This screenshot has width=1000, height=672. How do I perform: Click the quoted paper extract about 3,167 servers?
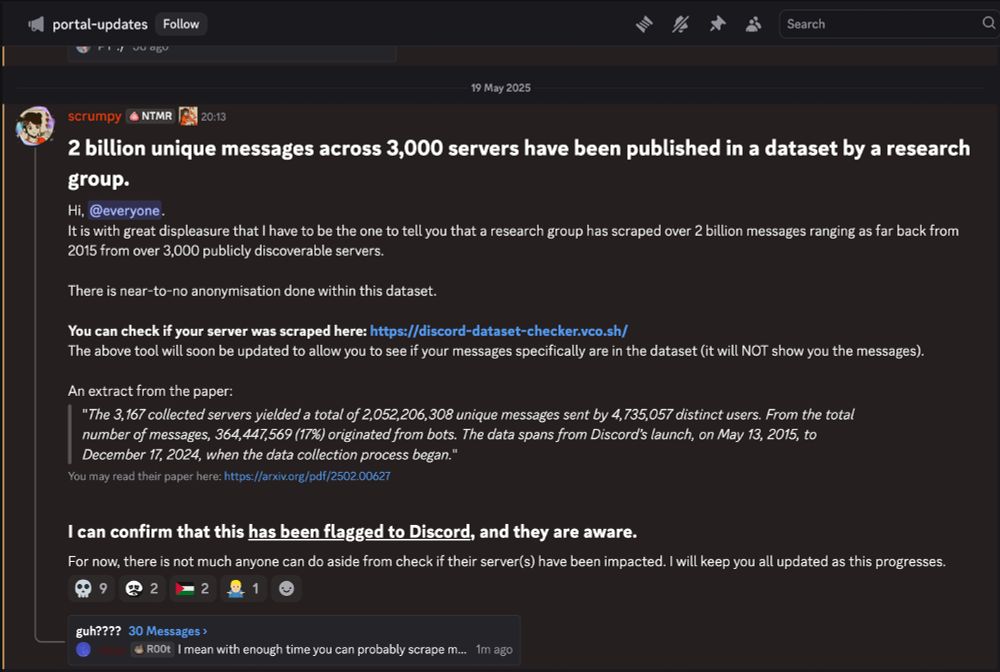pos(467,435)
